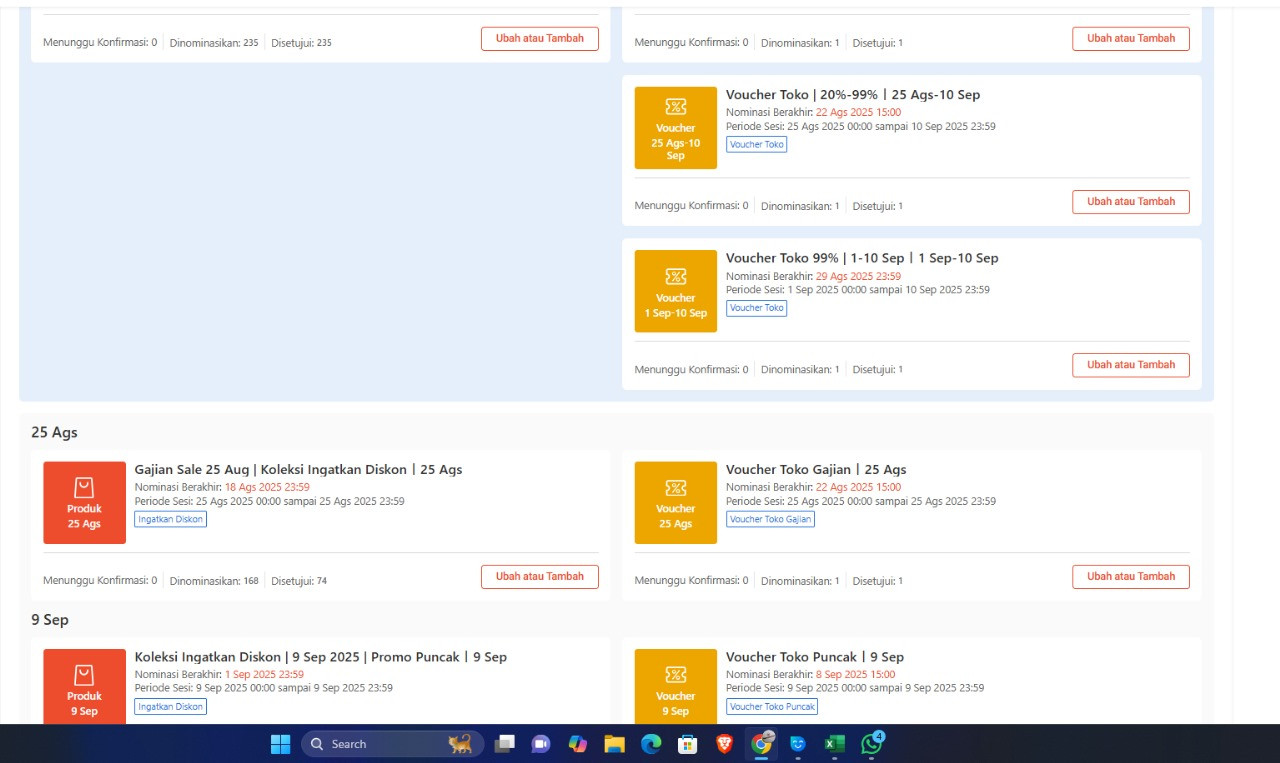Click the red Produk 25 Ags tile

(x=85, y=503)
